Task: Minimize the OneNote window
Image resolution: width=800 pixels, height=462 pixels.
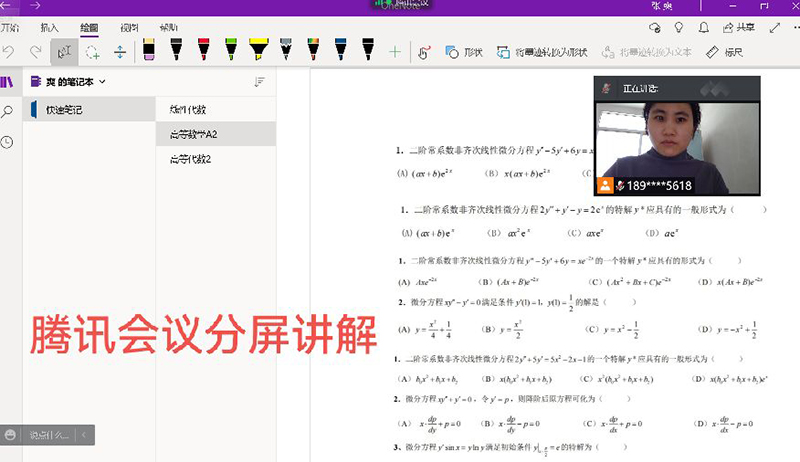Action: click(x=733, y=6)
